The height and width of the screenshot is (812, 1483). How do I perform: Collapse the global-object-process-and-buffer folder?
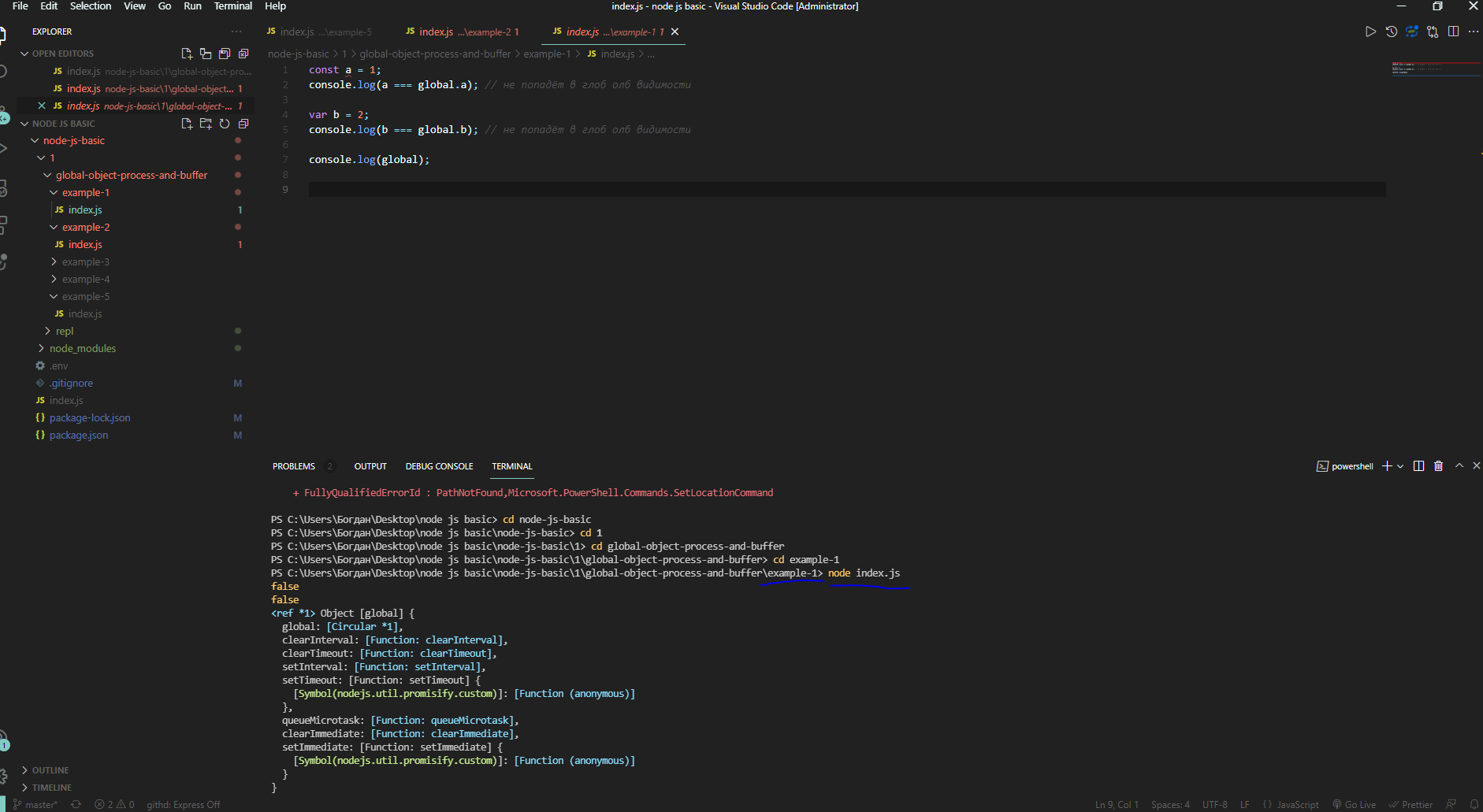(x=131, y=175)
